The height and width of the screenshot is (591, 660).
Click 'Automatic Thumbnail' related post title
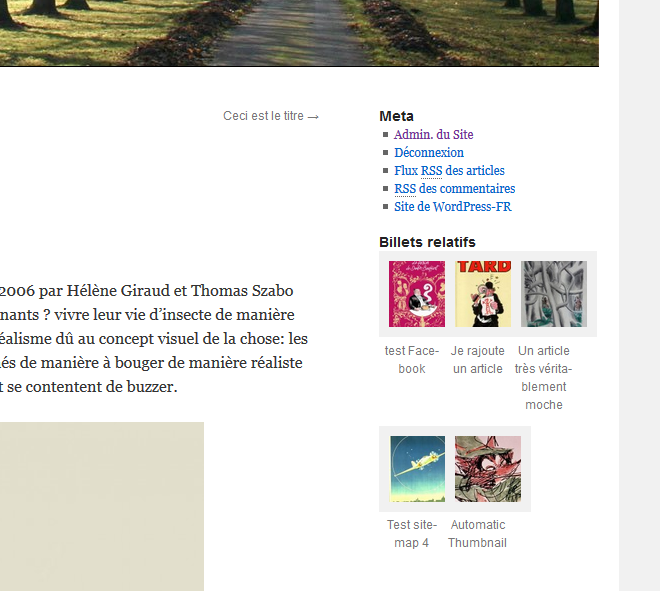478,534
